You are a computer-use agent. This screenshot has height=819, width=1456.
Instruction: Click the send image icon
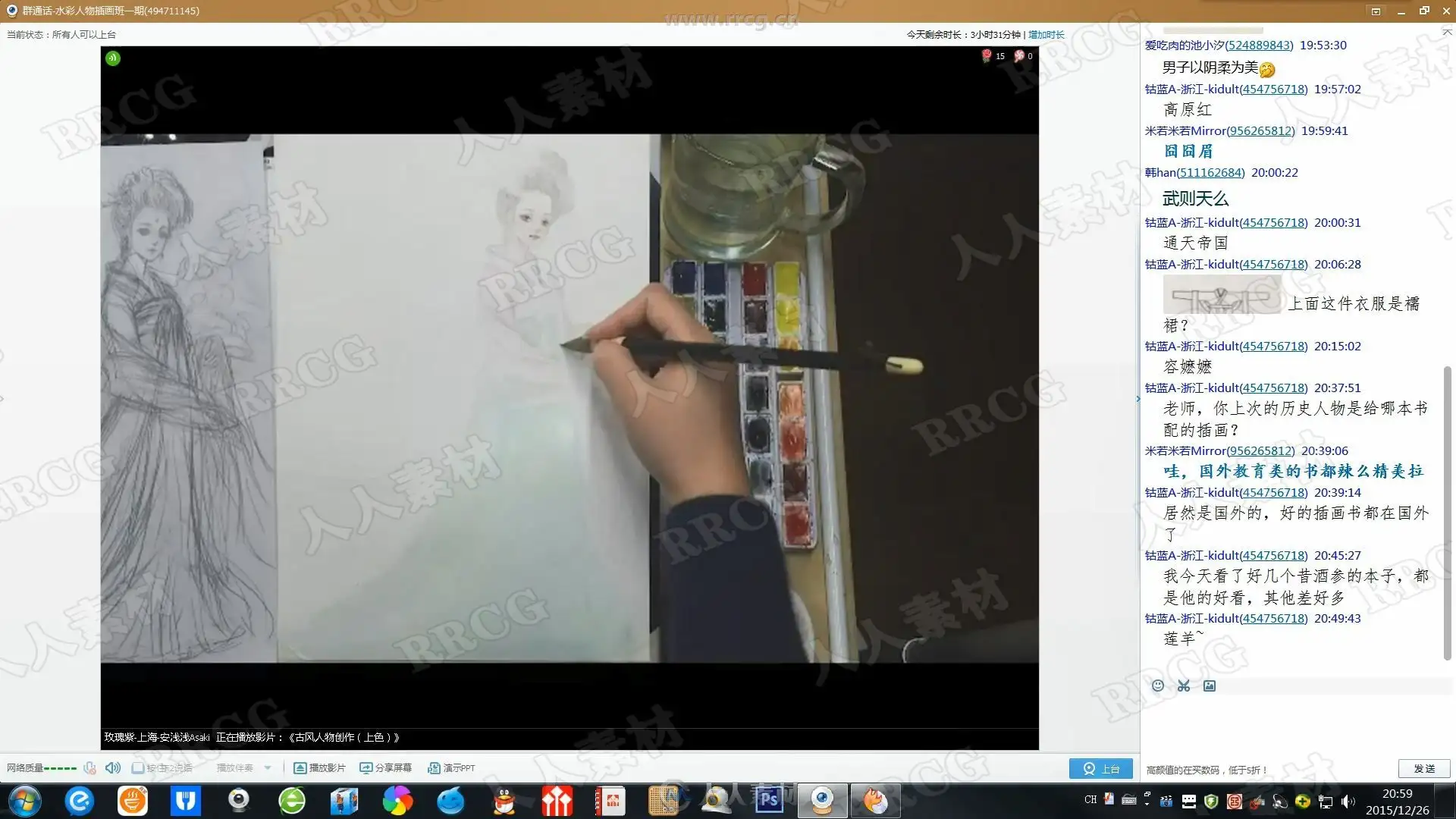pyautogui.click(x=1210, y=686)
